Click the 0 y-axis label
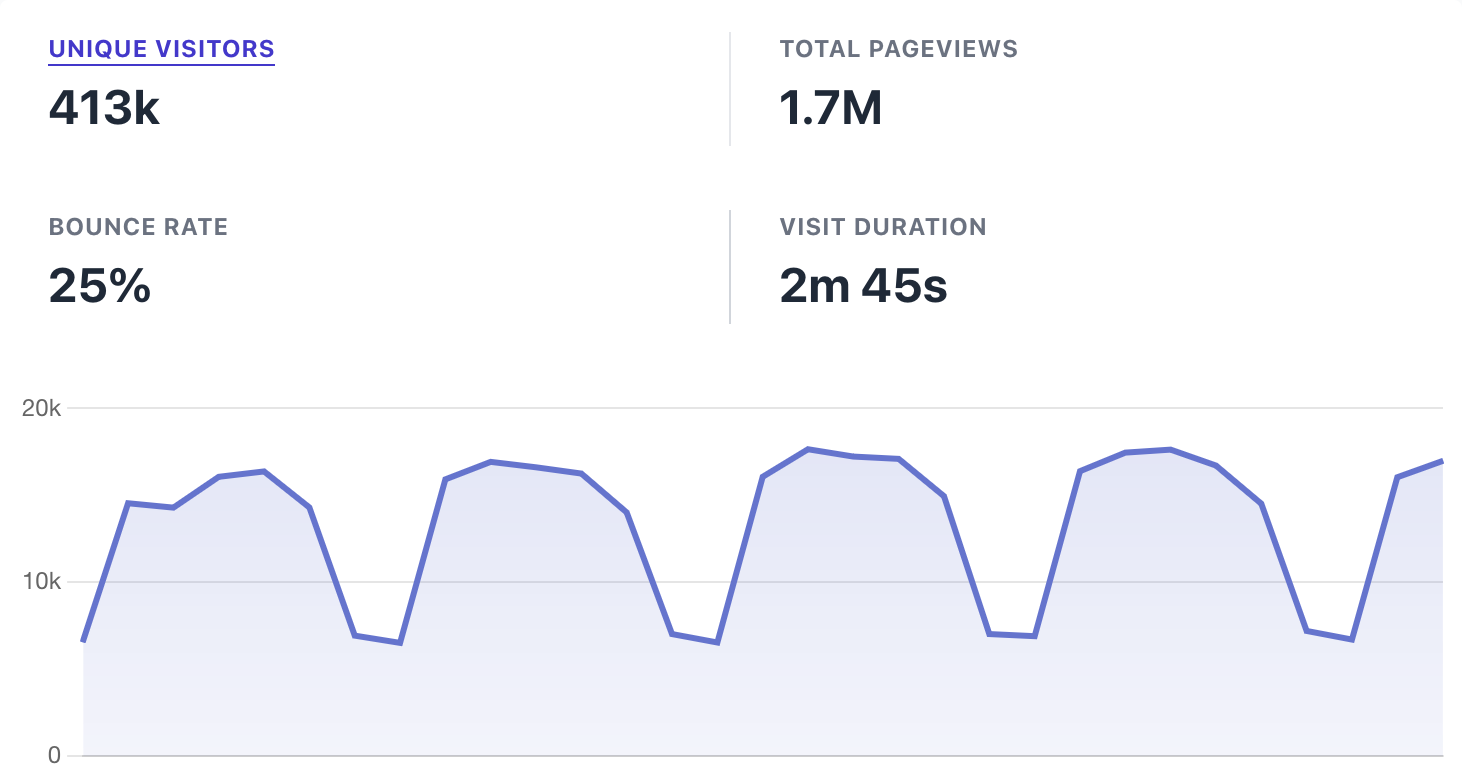 tap(55, 756)
